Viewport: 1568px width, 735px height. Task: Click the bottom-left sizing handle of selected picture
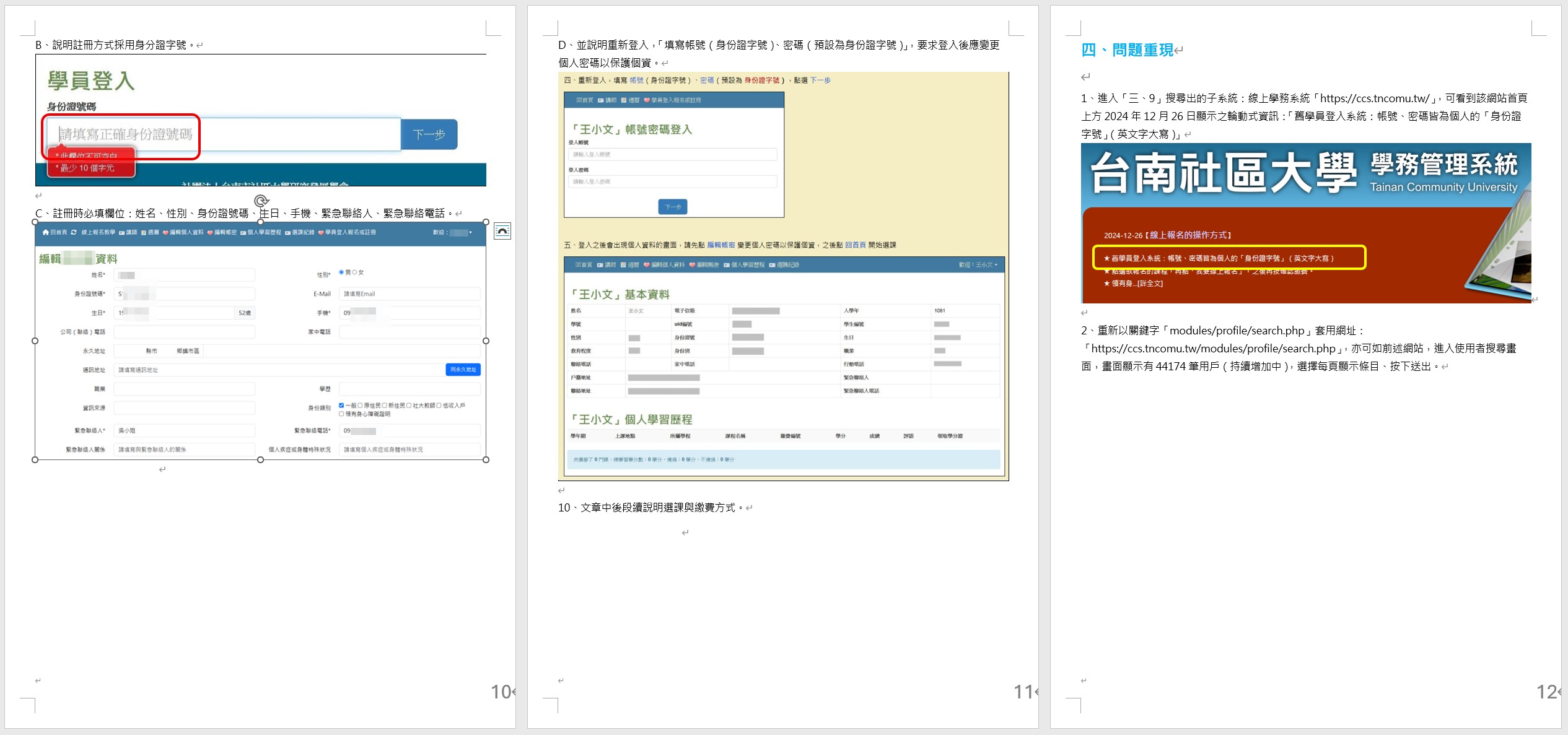click(x=35, y=459)
